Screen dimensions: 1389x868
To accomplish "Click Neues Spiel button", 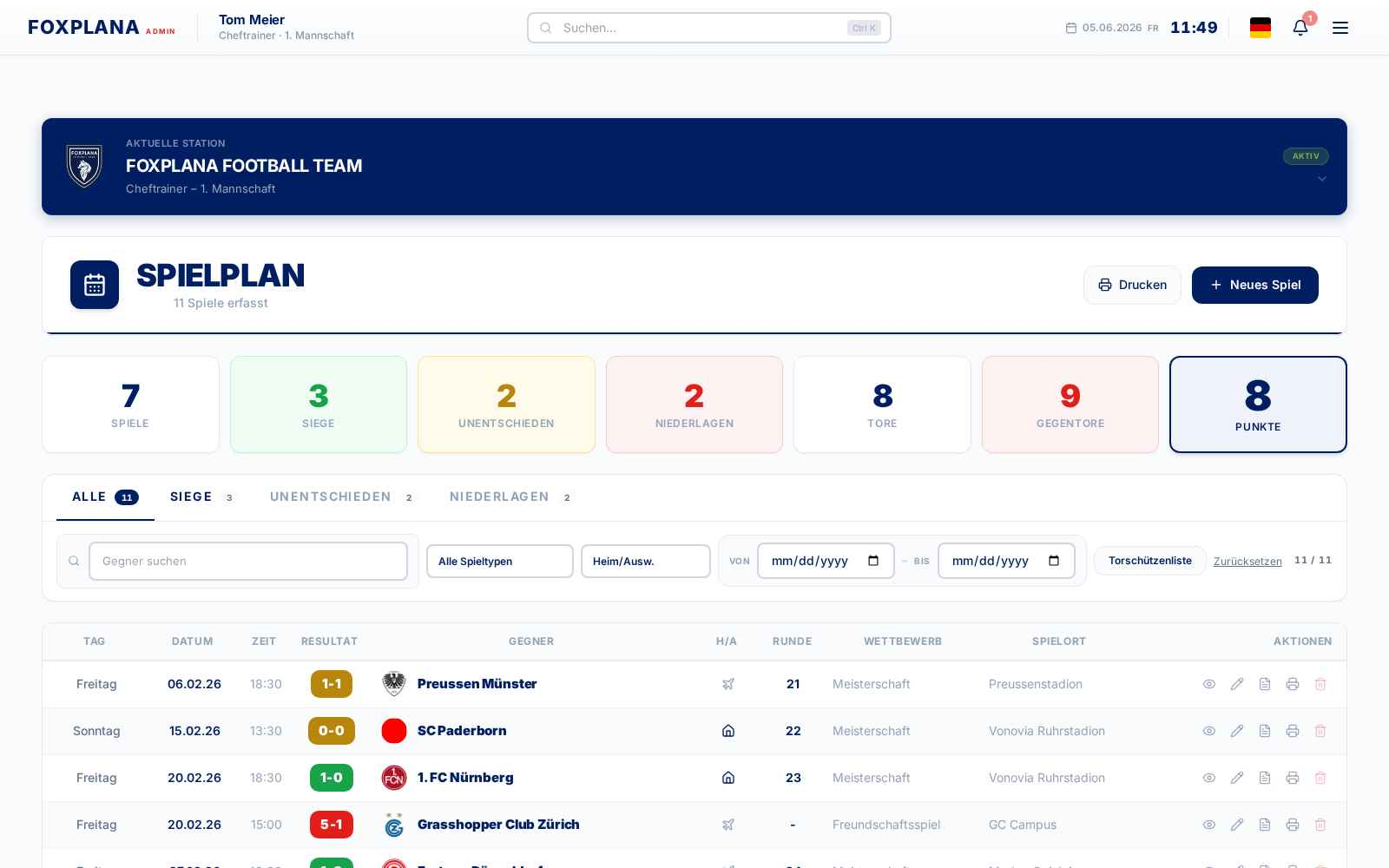I will [x=1255, y=285].
